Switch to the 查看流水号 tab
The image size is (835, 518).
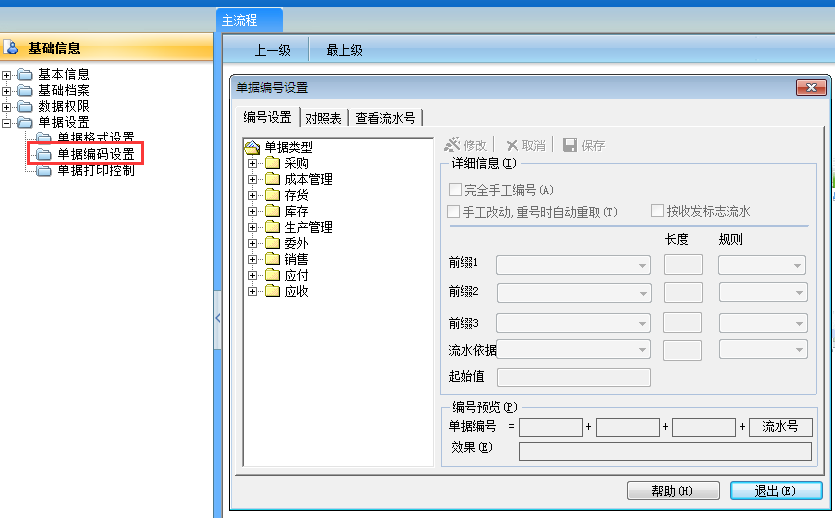pyautogui.click(x=385, y=118)
